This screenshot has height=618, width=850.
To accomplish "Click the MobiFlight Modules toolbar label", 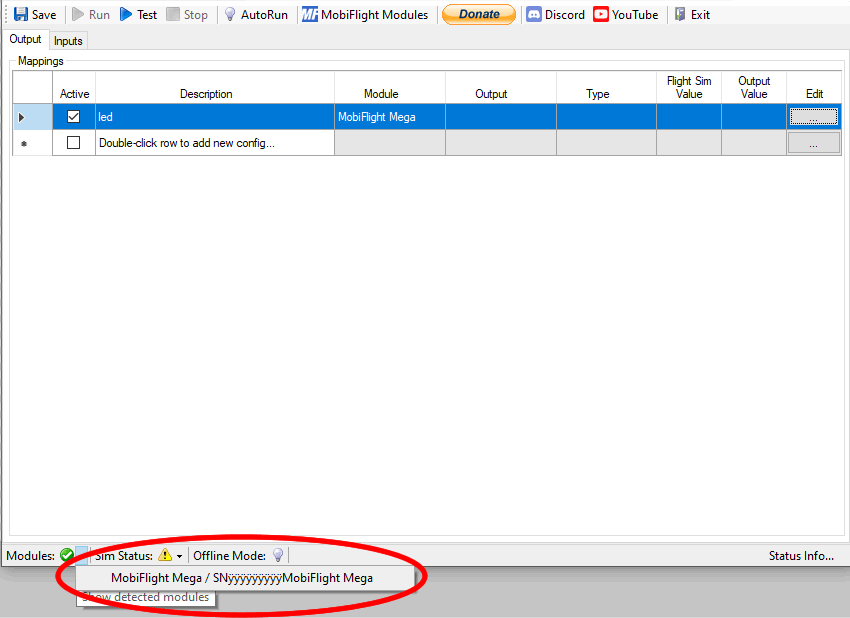I will tap(375, 15).
